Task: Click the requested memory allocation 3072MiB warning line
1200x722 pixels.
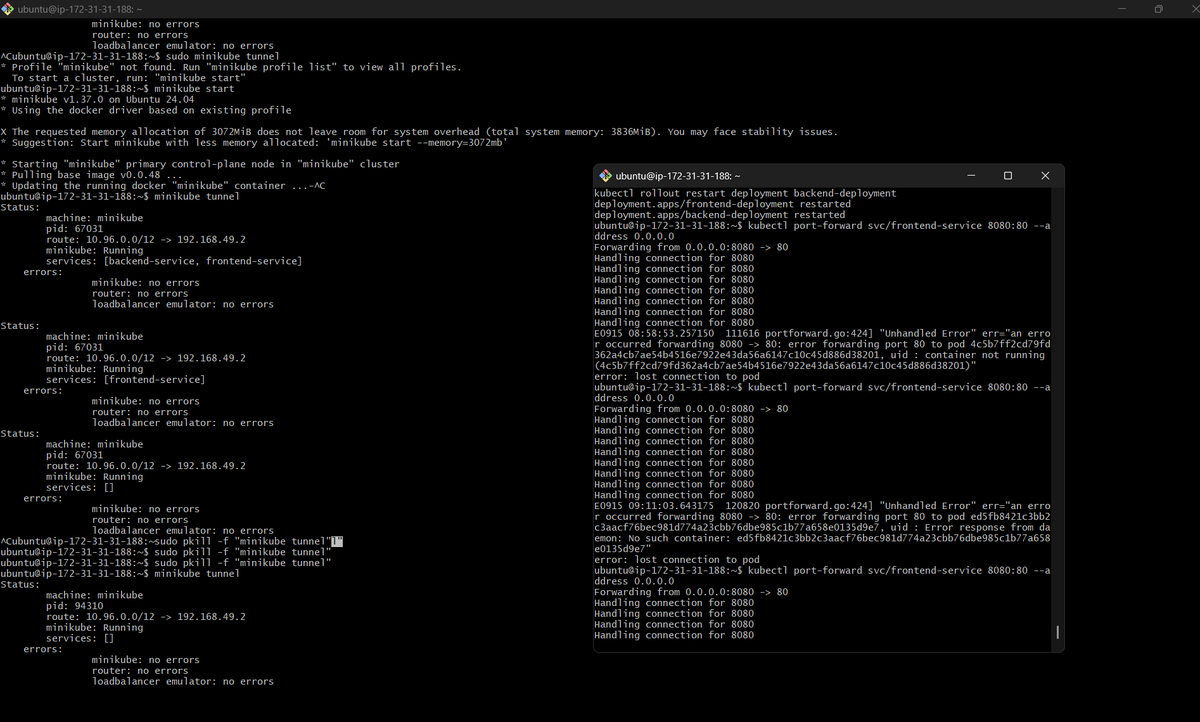Action: pos(419,132)
